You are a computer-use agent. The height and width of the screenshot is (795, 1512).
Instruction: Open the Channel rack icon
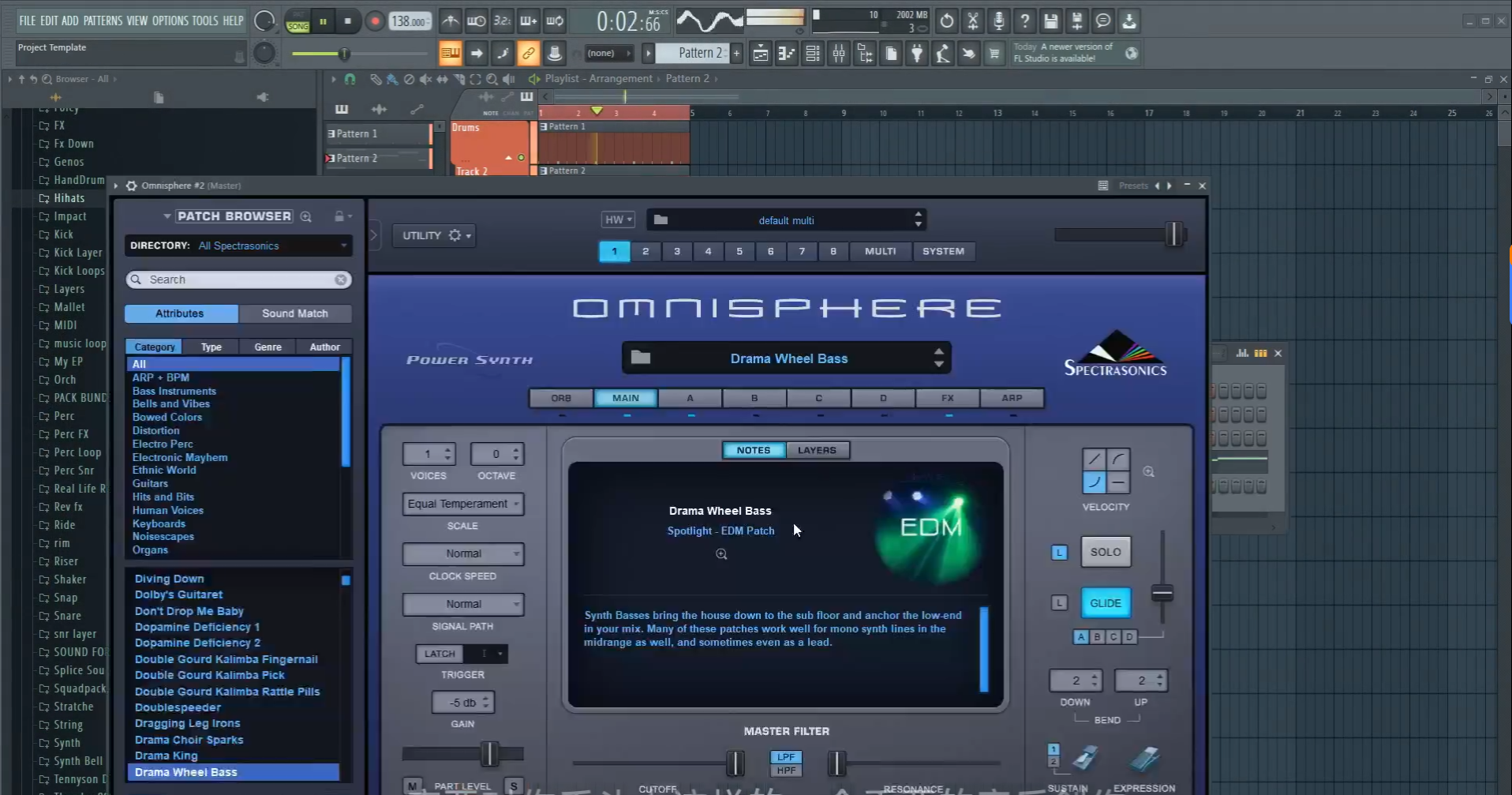812,54
